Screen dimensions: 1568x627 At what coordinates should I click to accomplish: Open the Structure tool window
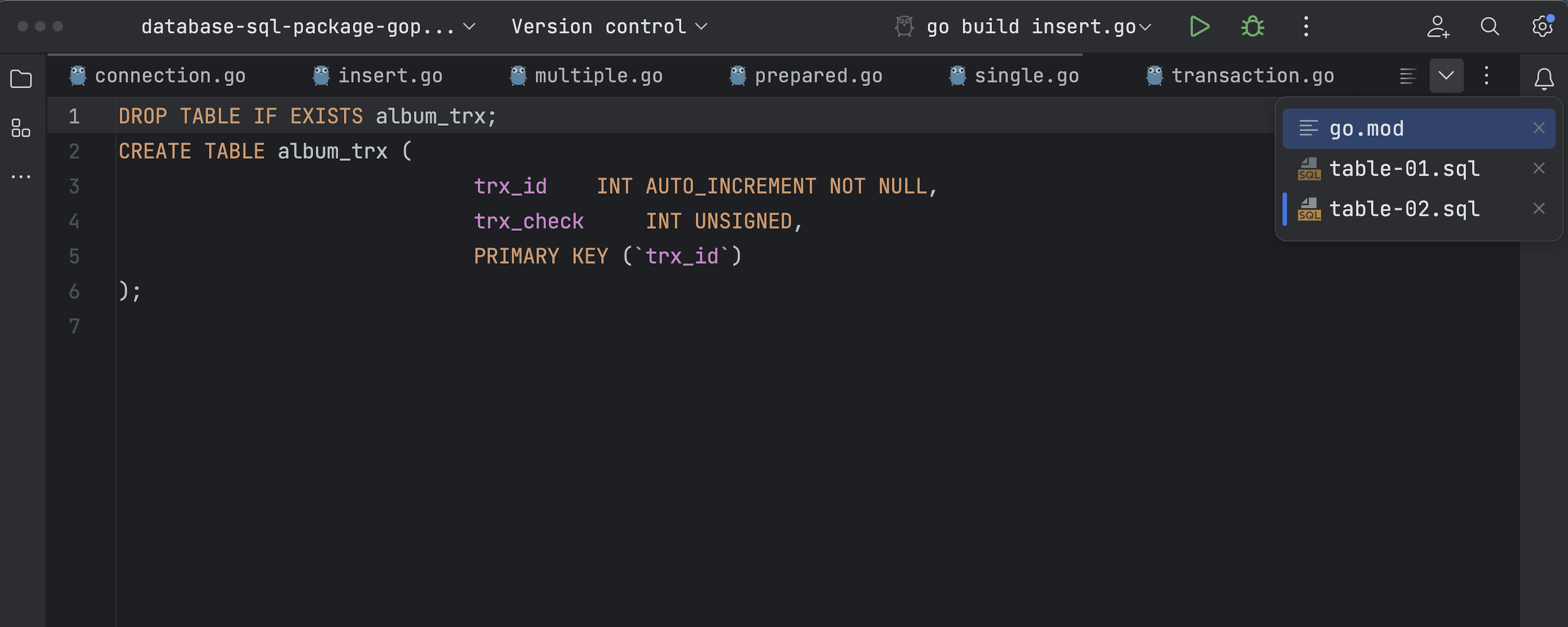[21, 128]
